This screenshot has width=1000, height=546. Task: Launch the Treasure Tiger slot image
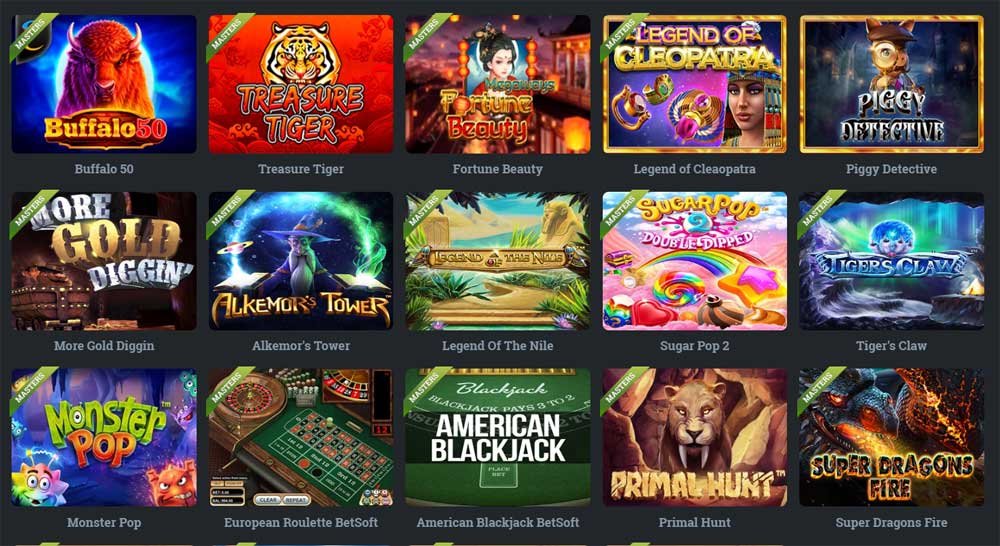click(x=301, y=84)
